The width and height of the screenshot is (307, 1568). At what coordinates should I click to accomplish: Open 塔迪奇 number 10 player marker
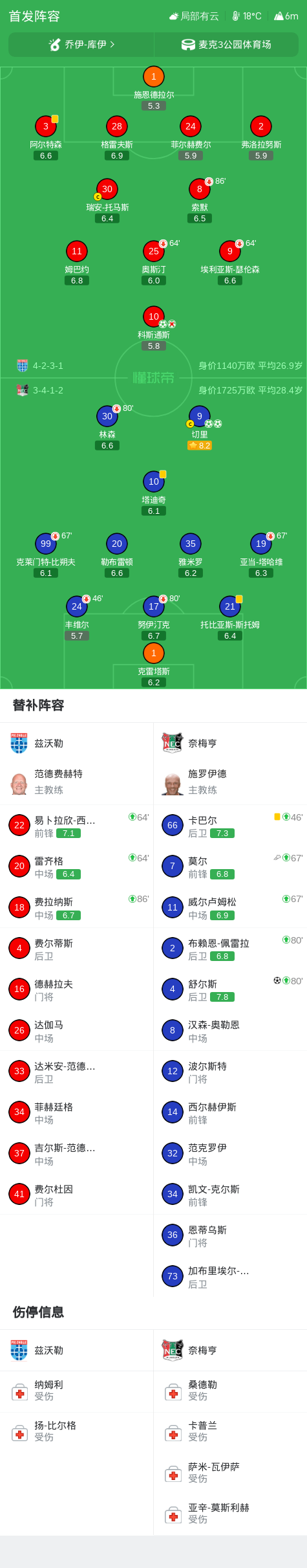[153, 481]
